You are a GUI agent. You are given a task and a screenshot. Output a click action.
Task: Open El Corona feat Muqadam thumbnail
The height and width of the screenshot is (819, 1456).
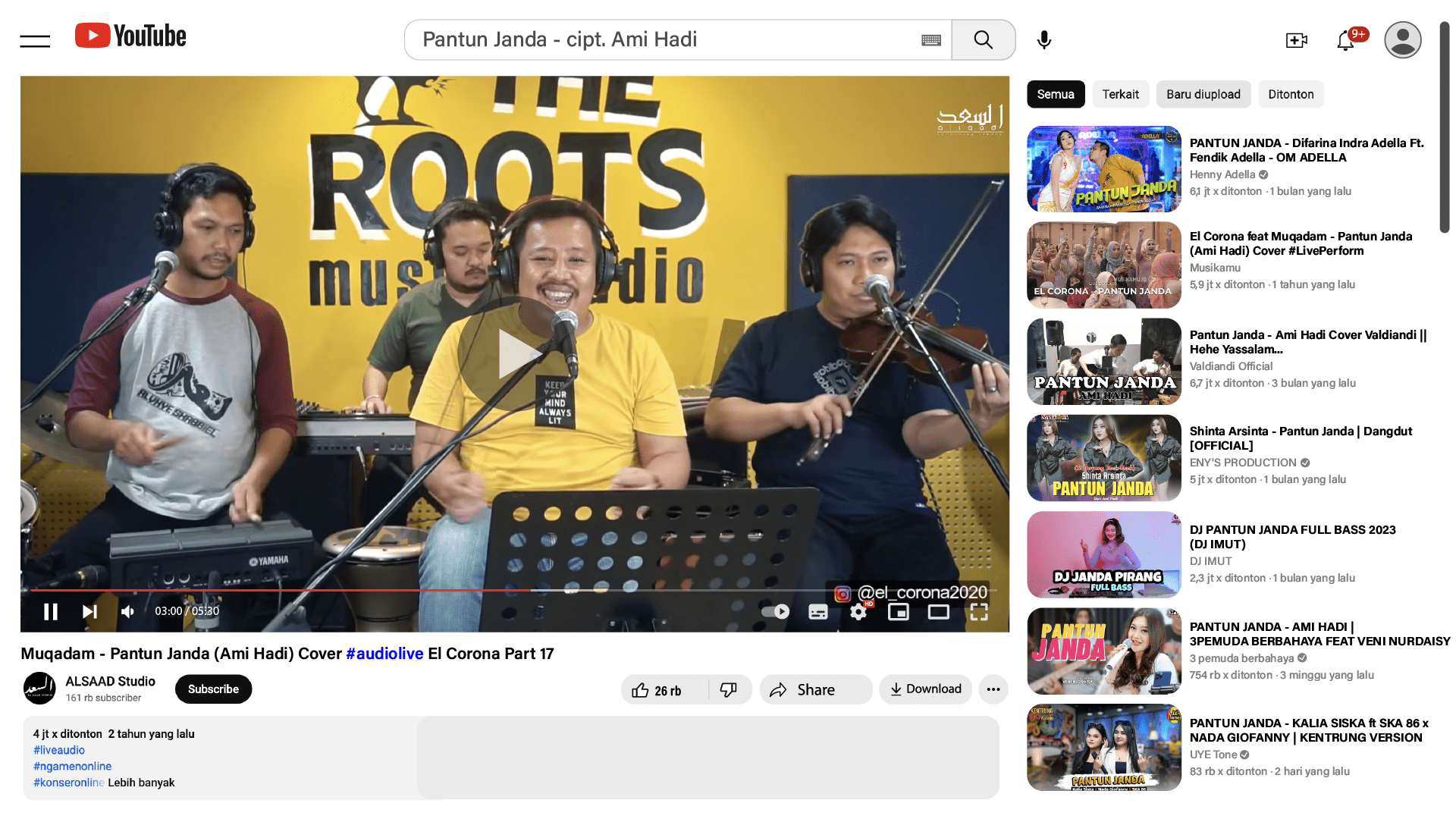click(x=1104, y=265)
